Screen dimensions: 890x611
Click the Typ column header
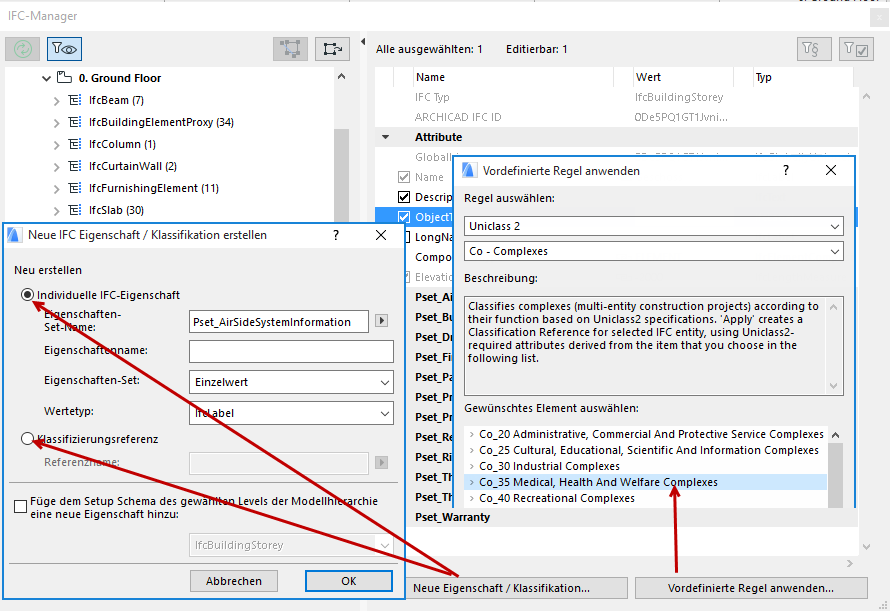coord(802,77)
